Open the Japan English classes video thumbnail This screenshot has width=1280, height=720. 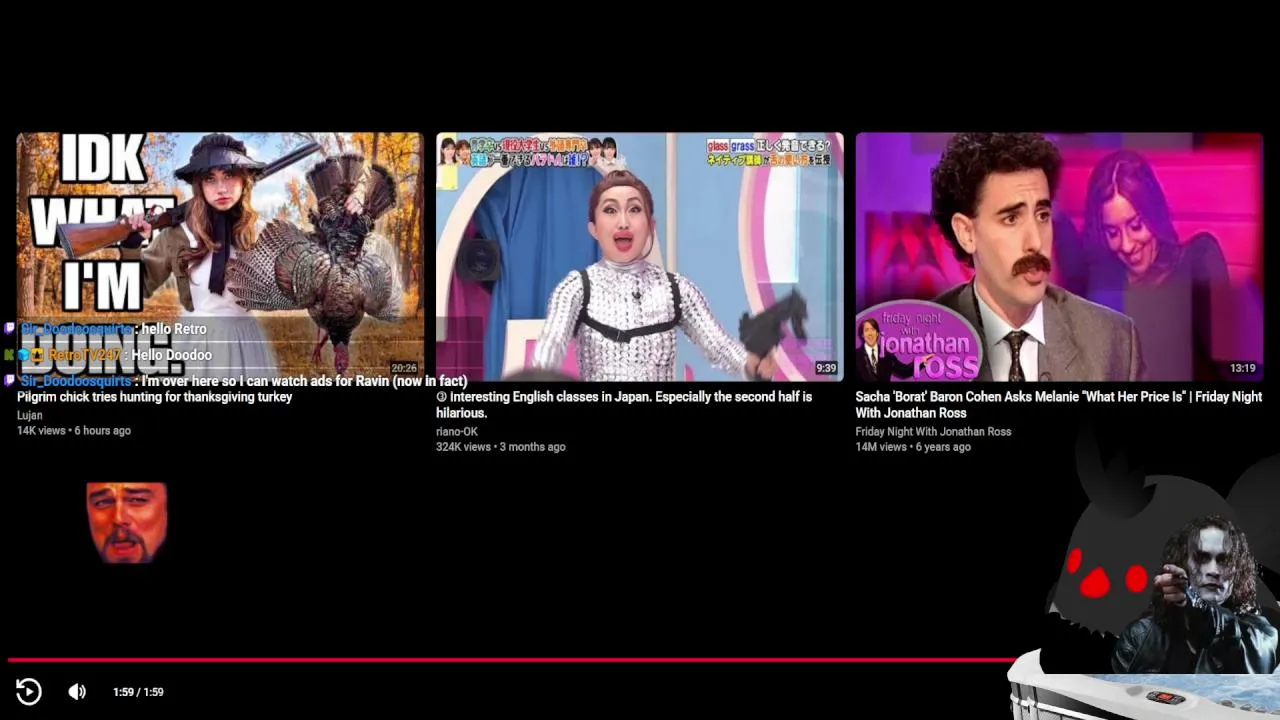click(x=640, y=256)
